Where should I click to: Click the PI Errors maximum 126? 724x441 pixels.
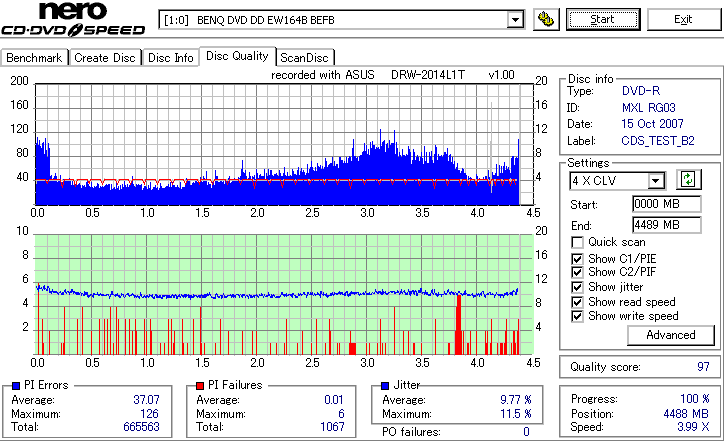click(x=149, y=413)
